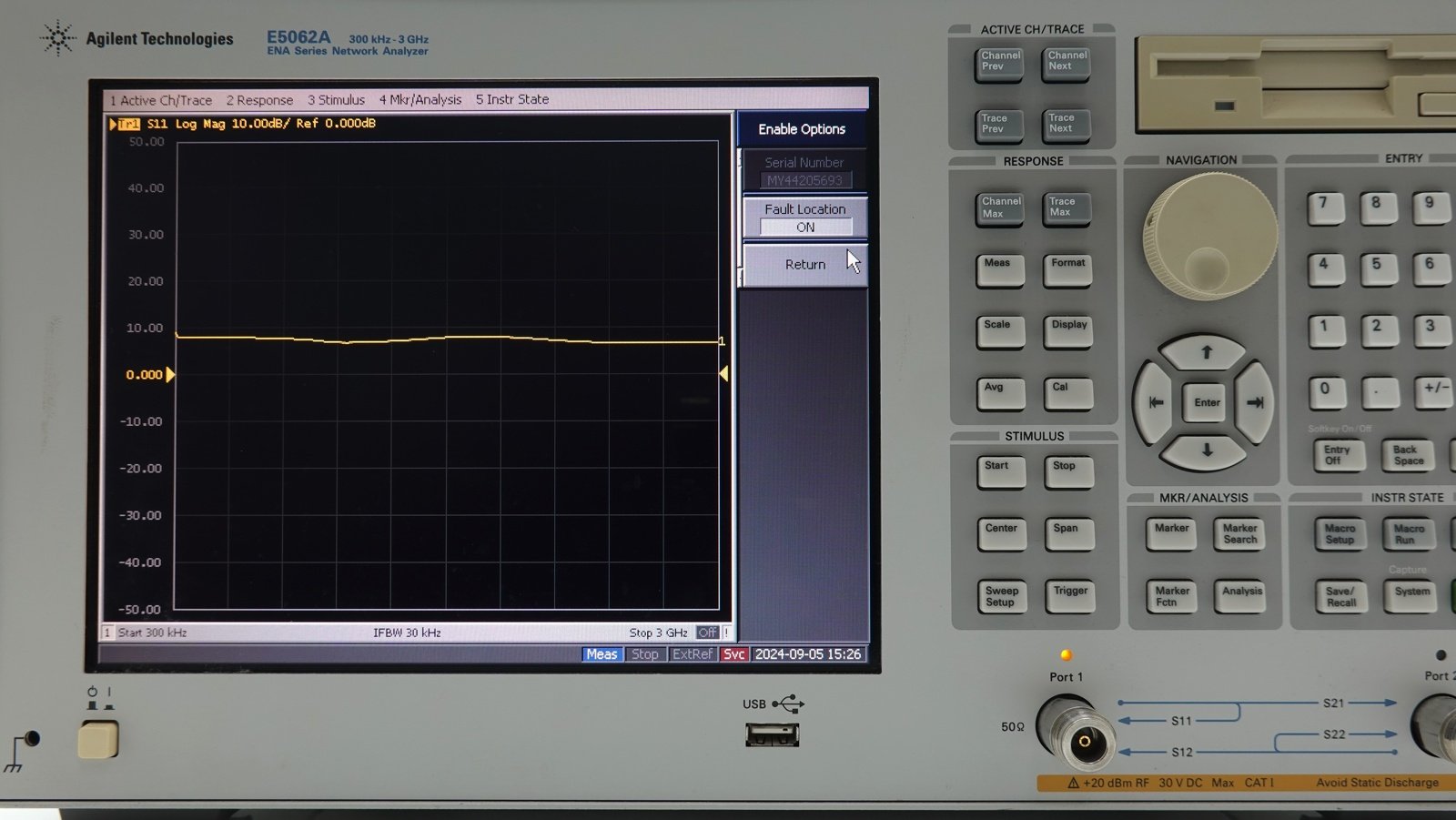The image size is (1456, 820).
Task: Click numeric key 2
Action: [1380, 332]
